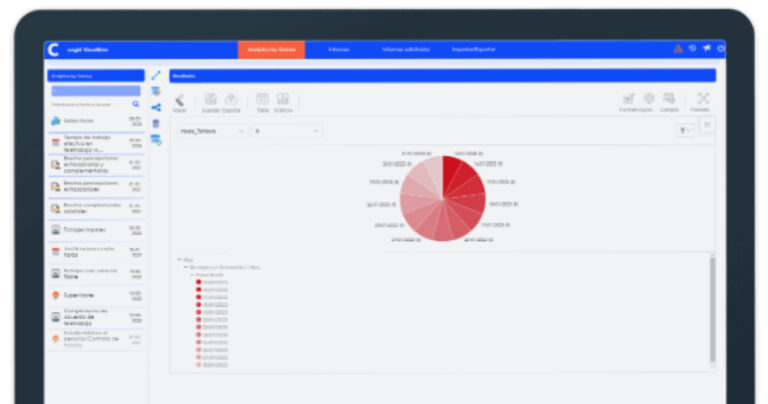Screen dimensions: 768x404
Task: Open the Formato chart icon on the right
Action: coord(628,99)
